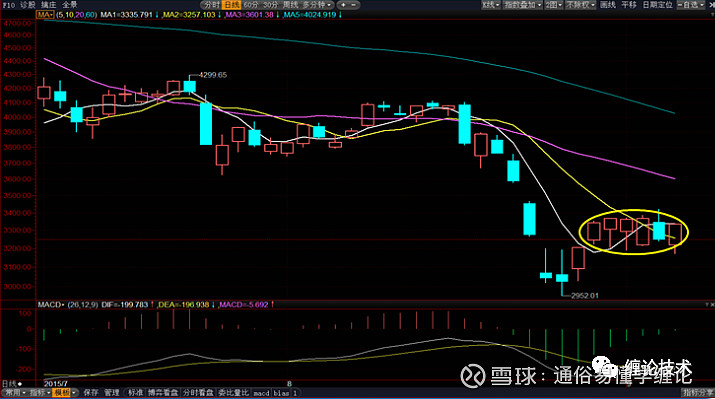Click the 日线 period dot indicator
Screen dimensions: 715x399
tap(20, 384)
